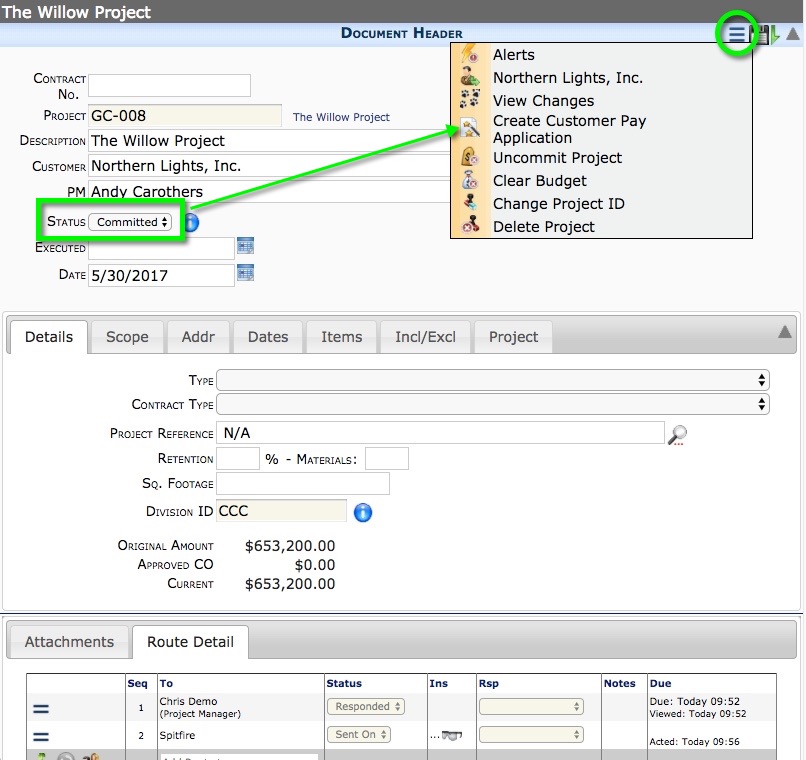This screenshot has height=760, width=806.
Task: Open the Type dropdown
Action: tap(492, 380)
